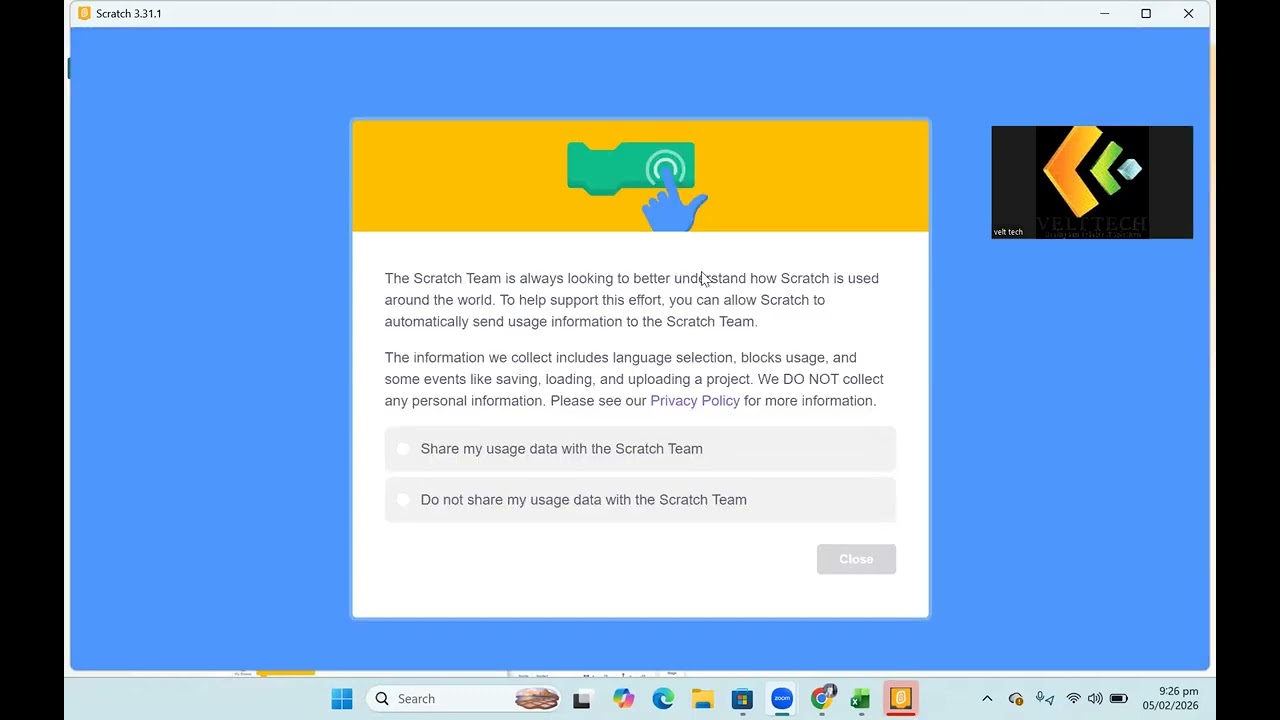Open Microsoft Edge from the taskbar
This screenshot has height=720, width=1280.
point(663,699)
